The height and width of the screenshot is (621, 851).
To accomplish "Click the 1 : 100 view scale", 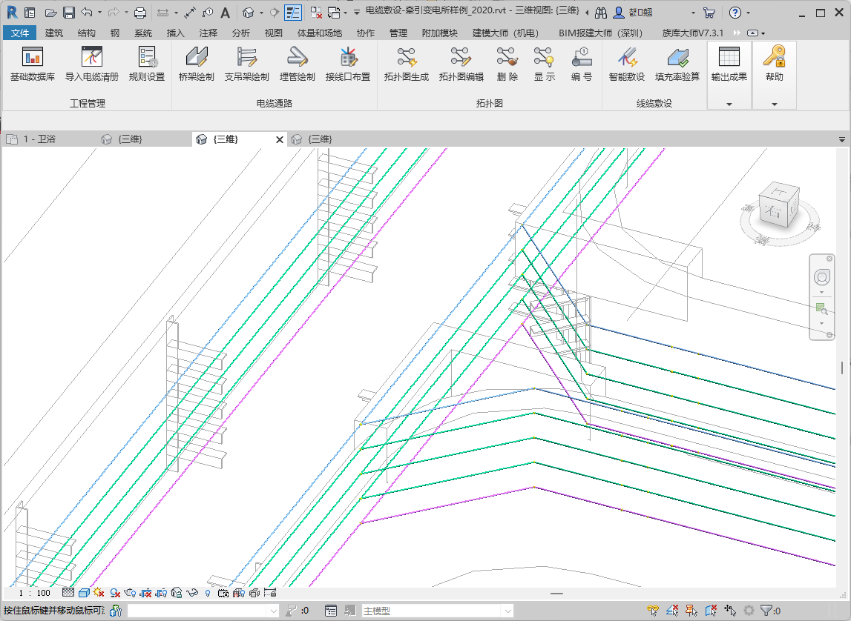I will pyautogui.click(x=35, y=593).
